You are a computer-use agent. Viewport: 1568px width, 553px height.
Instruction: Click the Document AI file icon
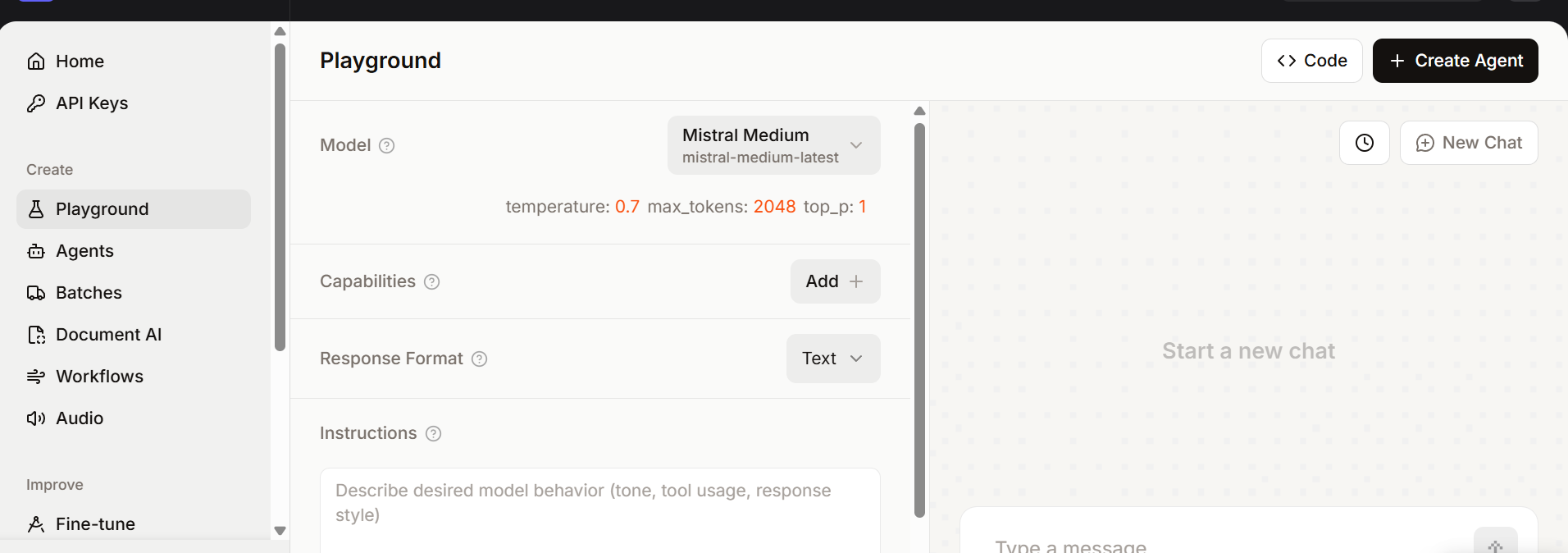coord(36,335)
